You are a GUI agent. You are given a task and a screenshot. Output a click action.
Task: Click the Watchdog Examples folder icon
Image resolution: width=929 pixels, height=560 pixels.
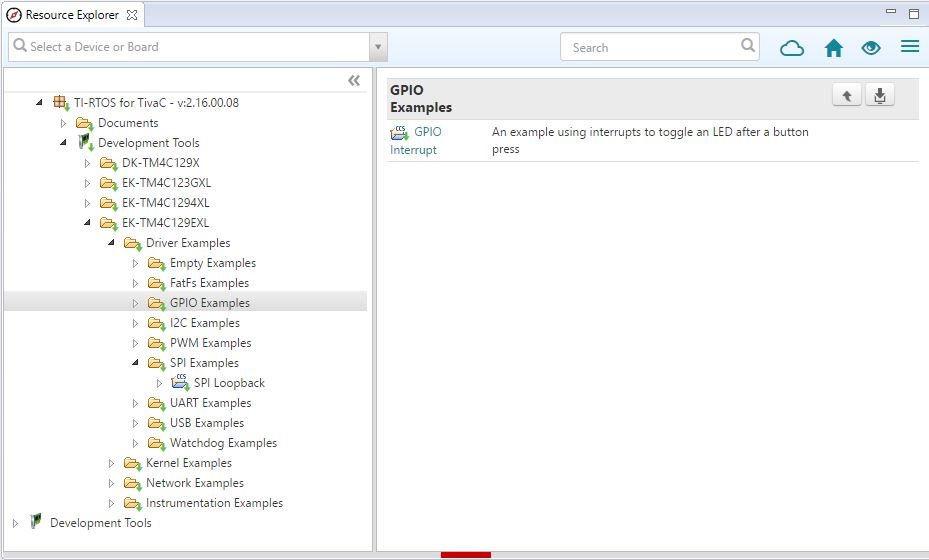156,443
